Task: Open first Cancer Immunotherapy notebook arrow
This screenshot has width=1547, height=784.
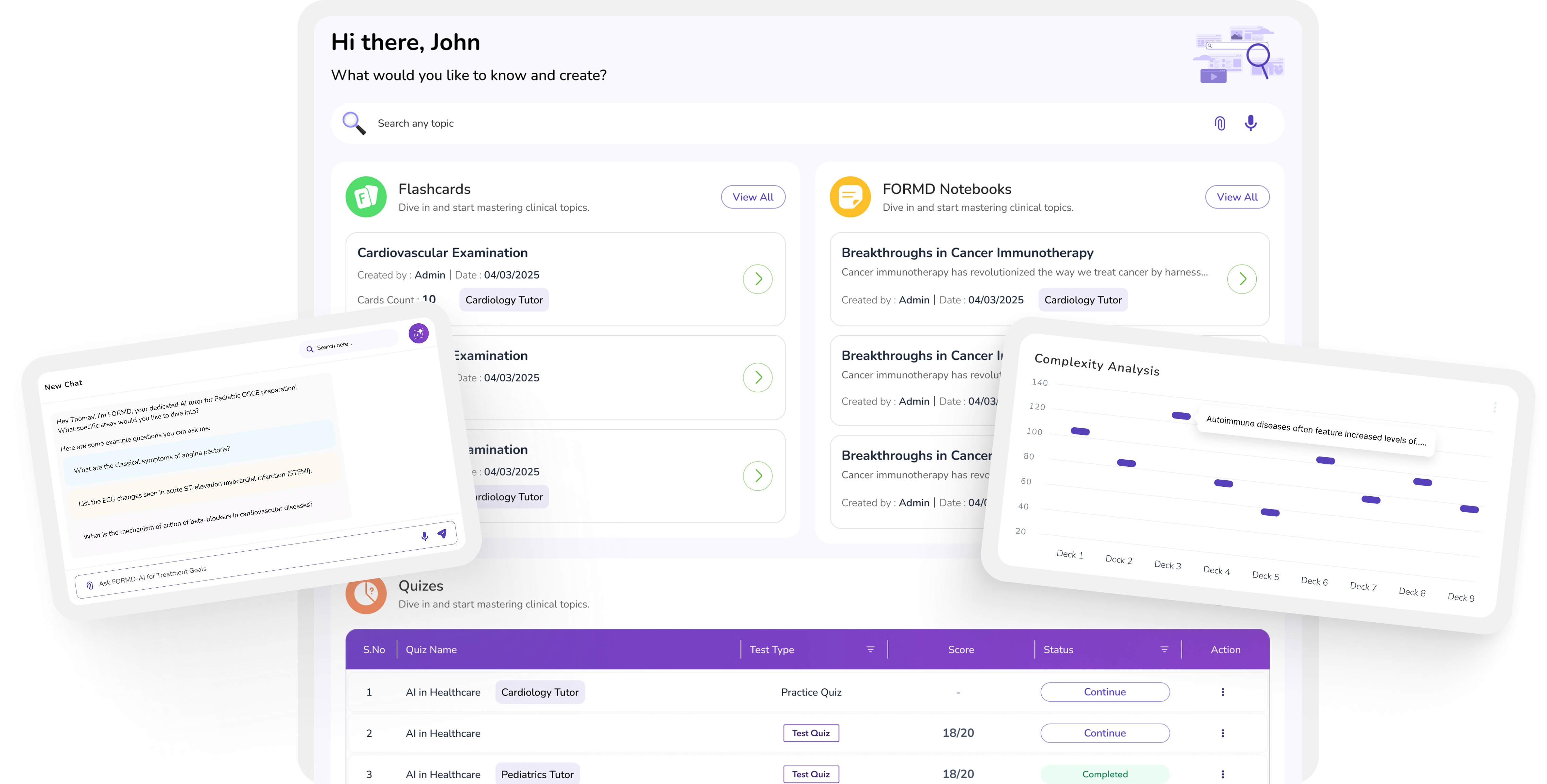Action: tap(1242, 279)
